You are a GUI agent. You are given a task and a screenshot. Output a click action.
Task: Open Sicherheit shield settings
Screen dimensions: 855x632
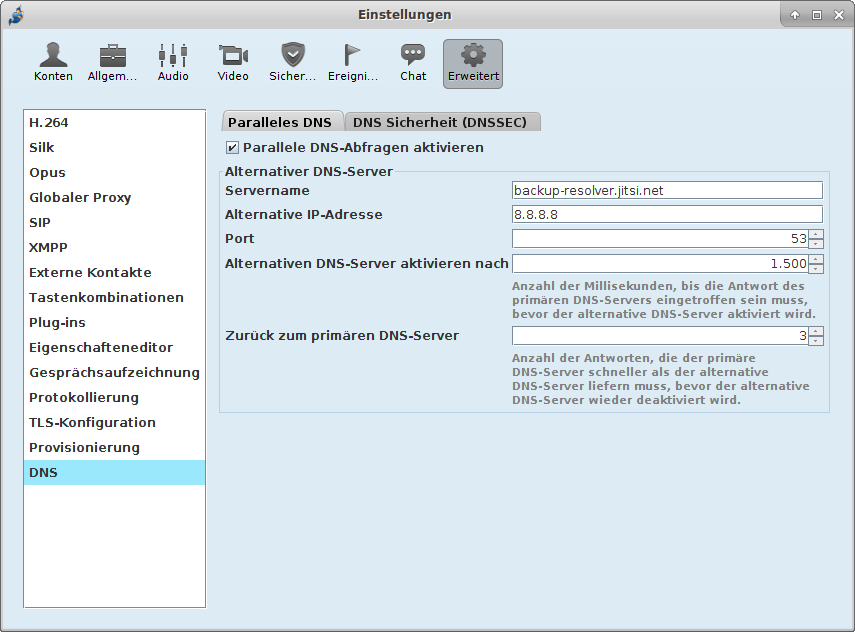point(293,62)
